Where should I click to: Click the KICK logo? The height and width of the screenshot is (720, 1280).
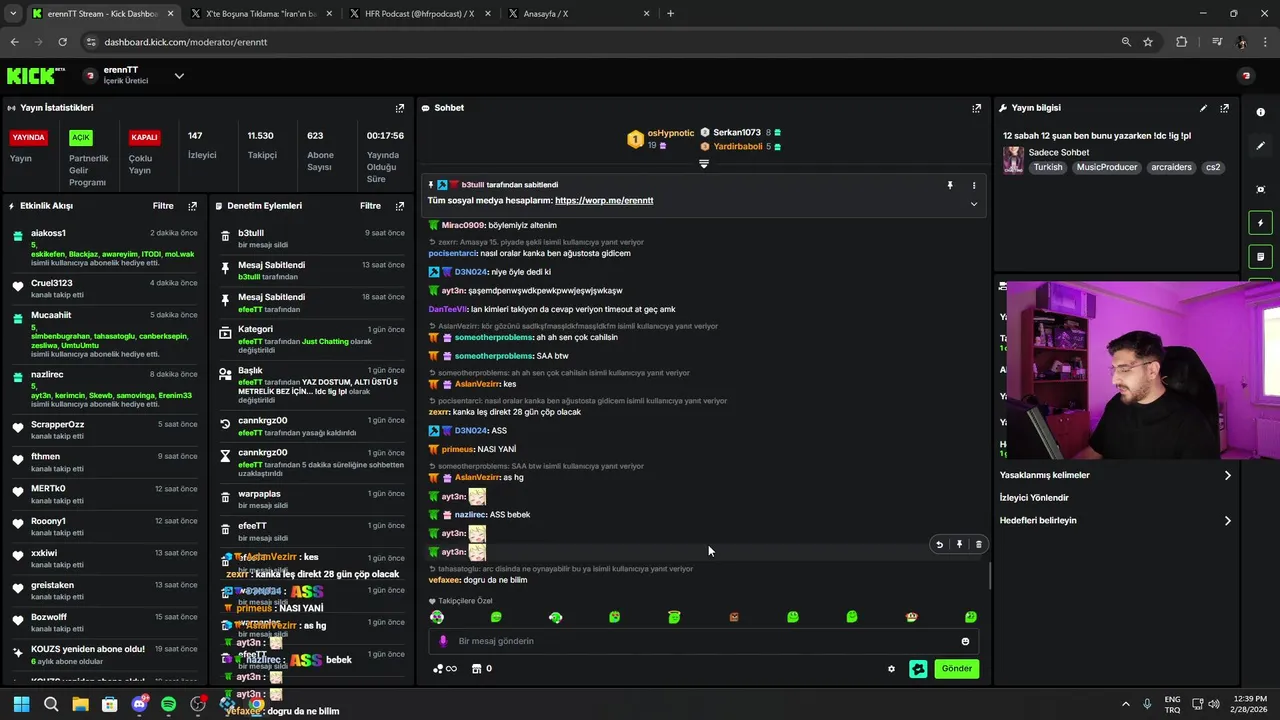[x=36, y=76]
